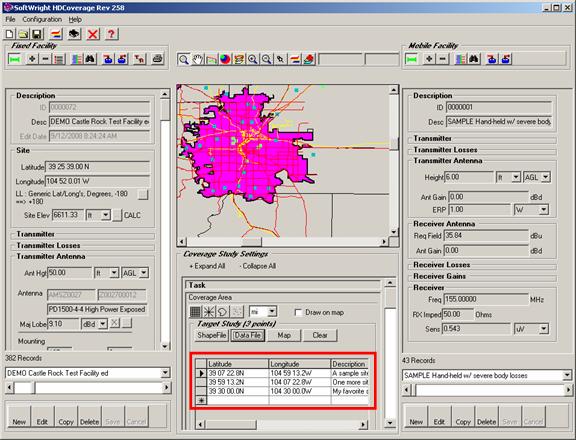Open help with the red question mark icon
Viewport: 576px width, 440px height.
(111, 34)
